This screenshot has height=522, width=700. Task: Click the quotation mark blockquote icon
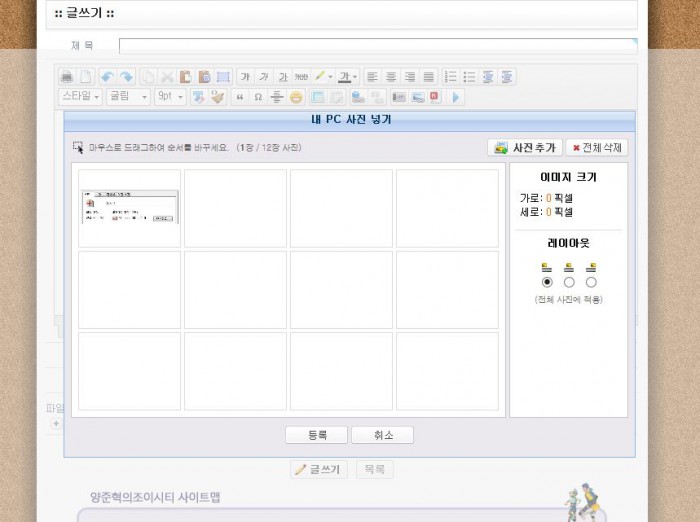[x=239, y=97]
